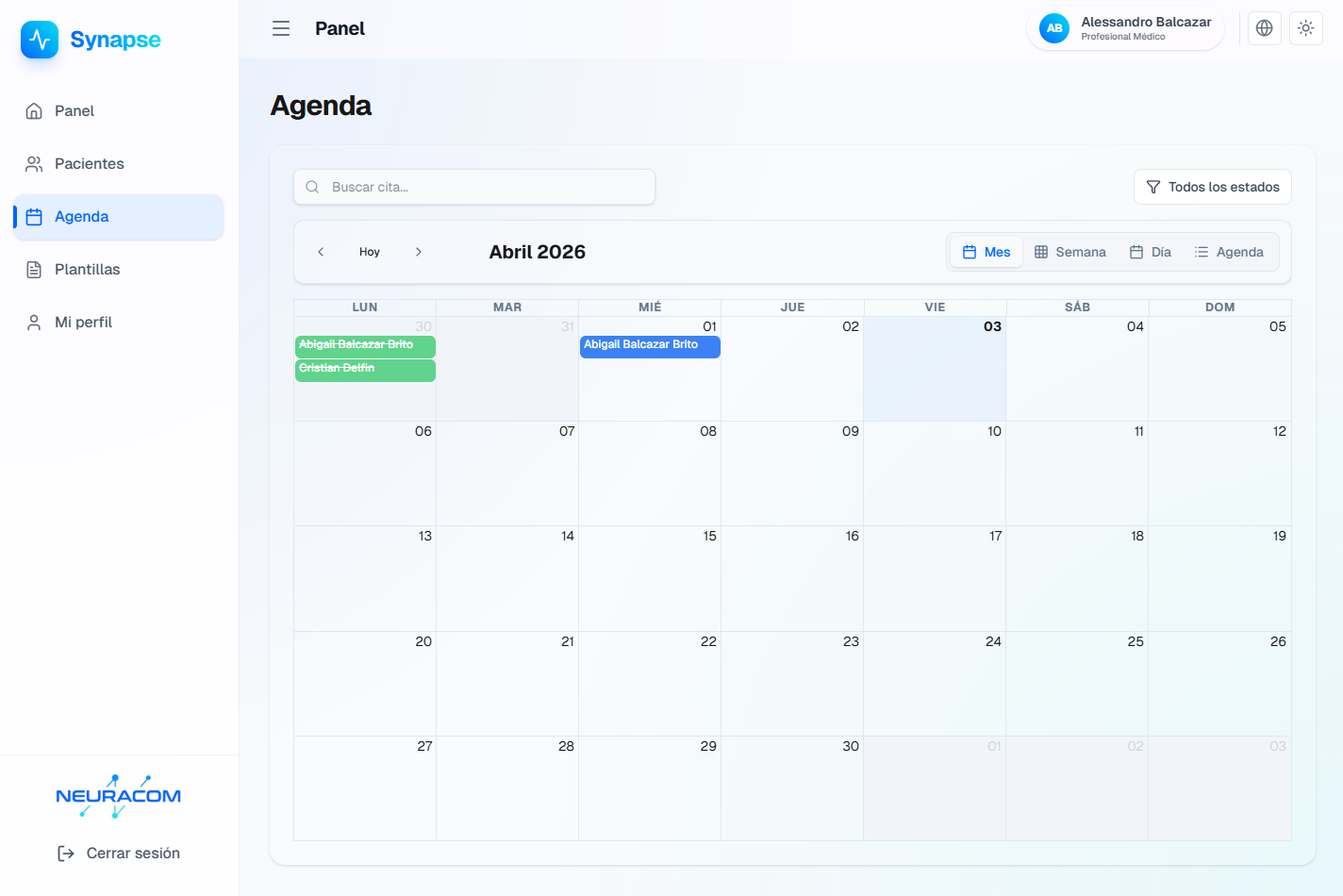Open blue Abigail Balcazar Brito appointment
The width and height of the screenshot is (1343, 896).
click(650, 346)
